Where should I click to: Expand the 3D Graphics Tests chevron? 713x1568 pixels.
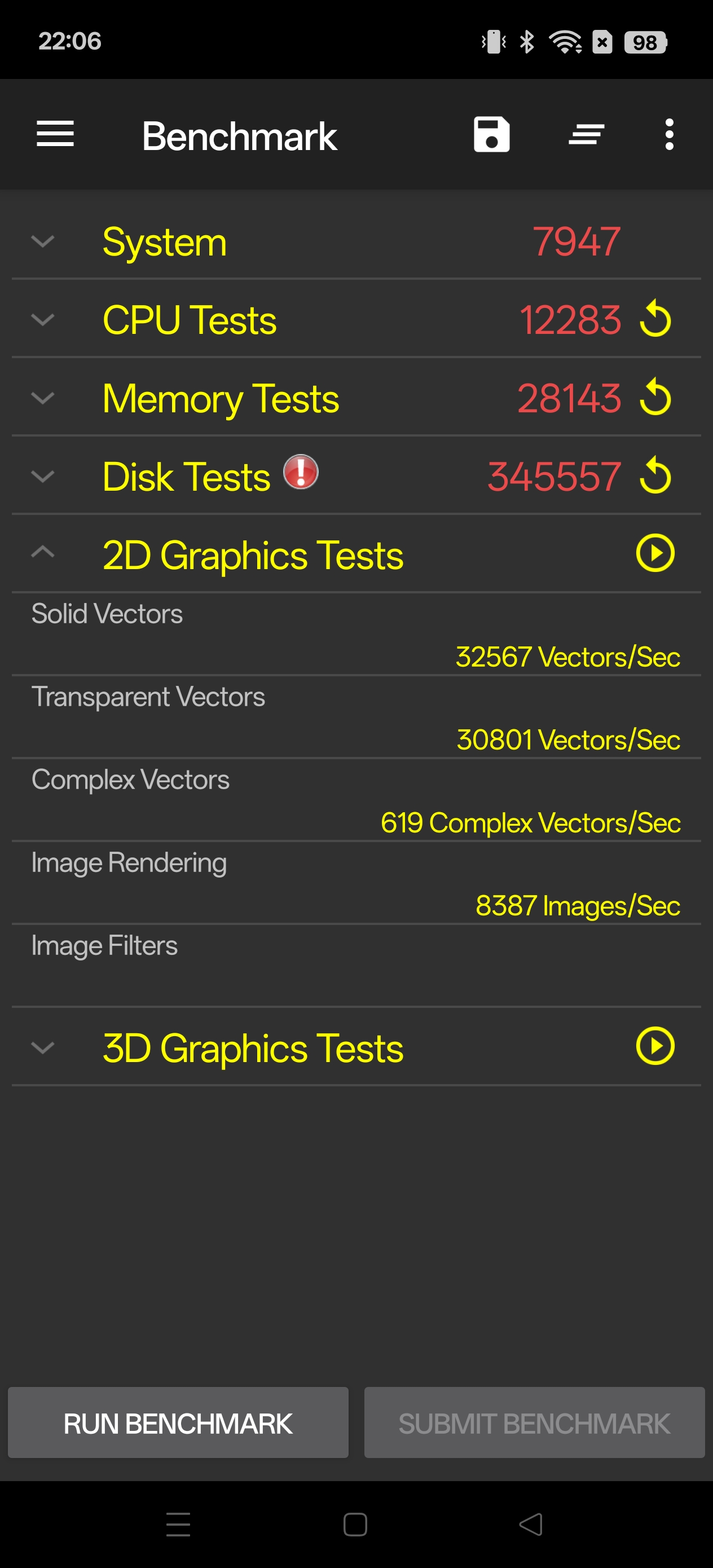[x=43, y=1047]
